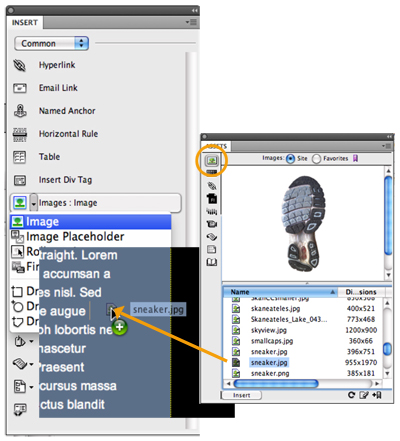Open the Assets panel options menu
Screen dimensions: 400x441
click(x=387, y=146)
